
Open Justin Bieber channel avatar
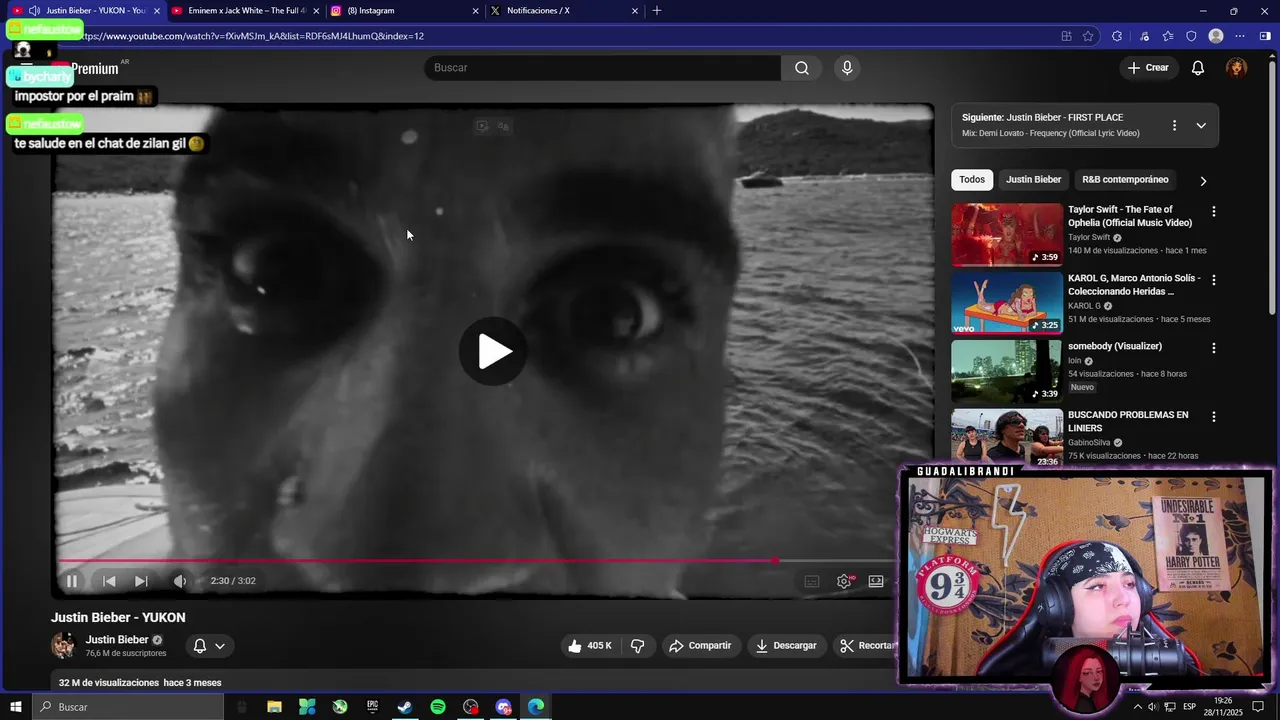tap(63, 646)
